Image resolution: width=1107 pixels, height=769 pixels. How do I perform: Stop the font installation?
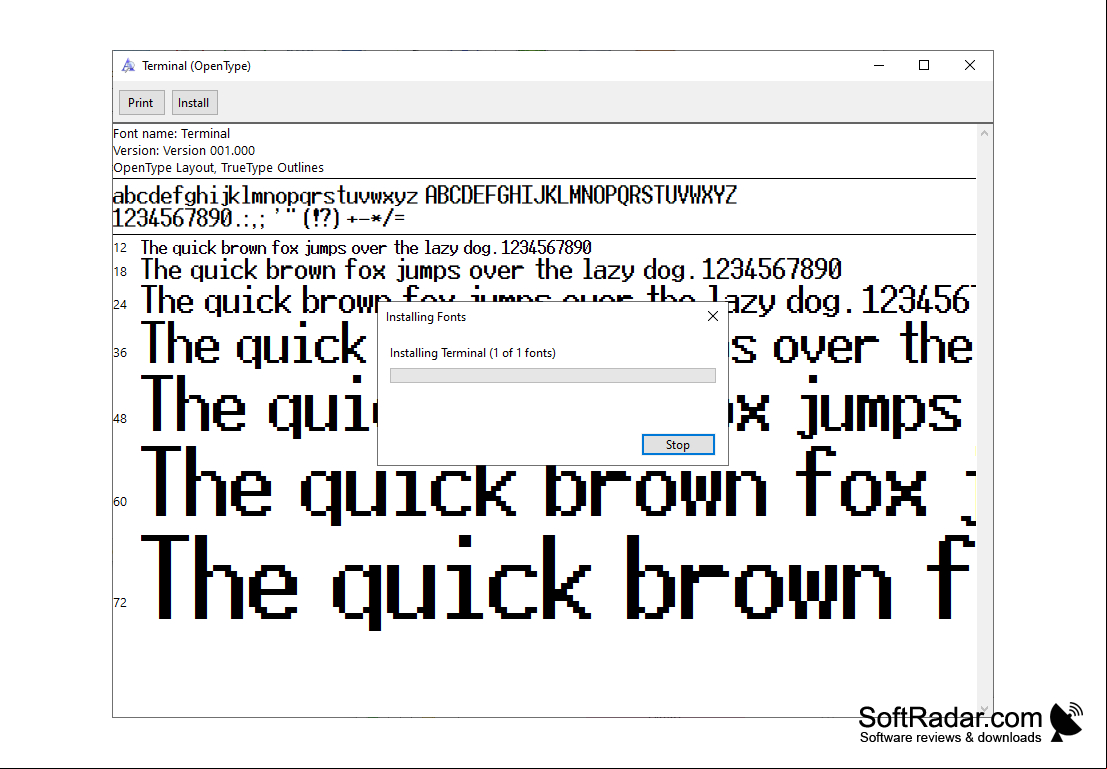coord(678,444)
